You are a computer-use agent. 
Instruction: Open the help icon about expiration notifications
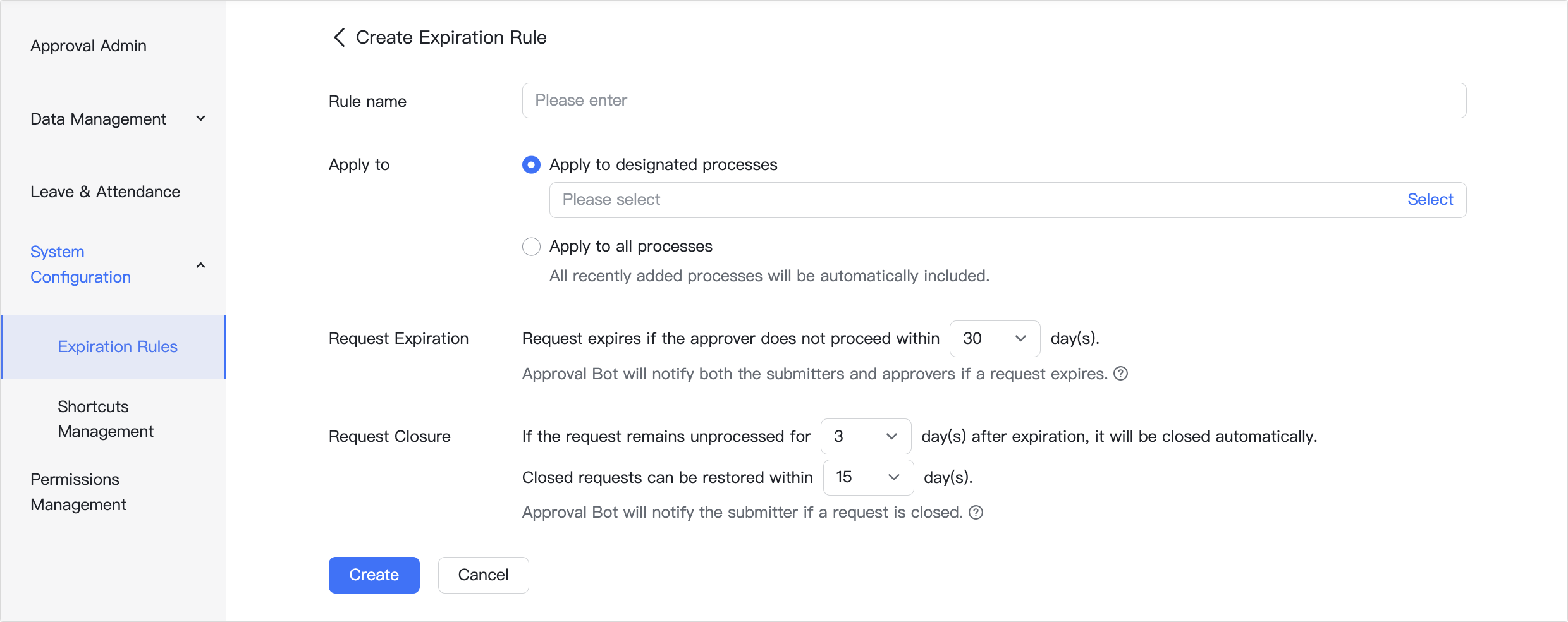point(1120,374)
